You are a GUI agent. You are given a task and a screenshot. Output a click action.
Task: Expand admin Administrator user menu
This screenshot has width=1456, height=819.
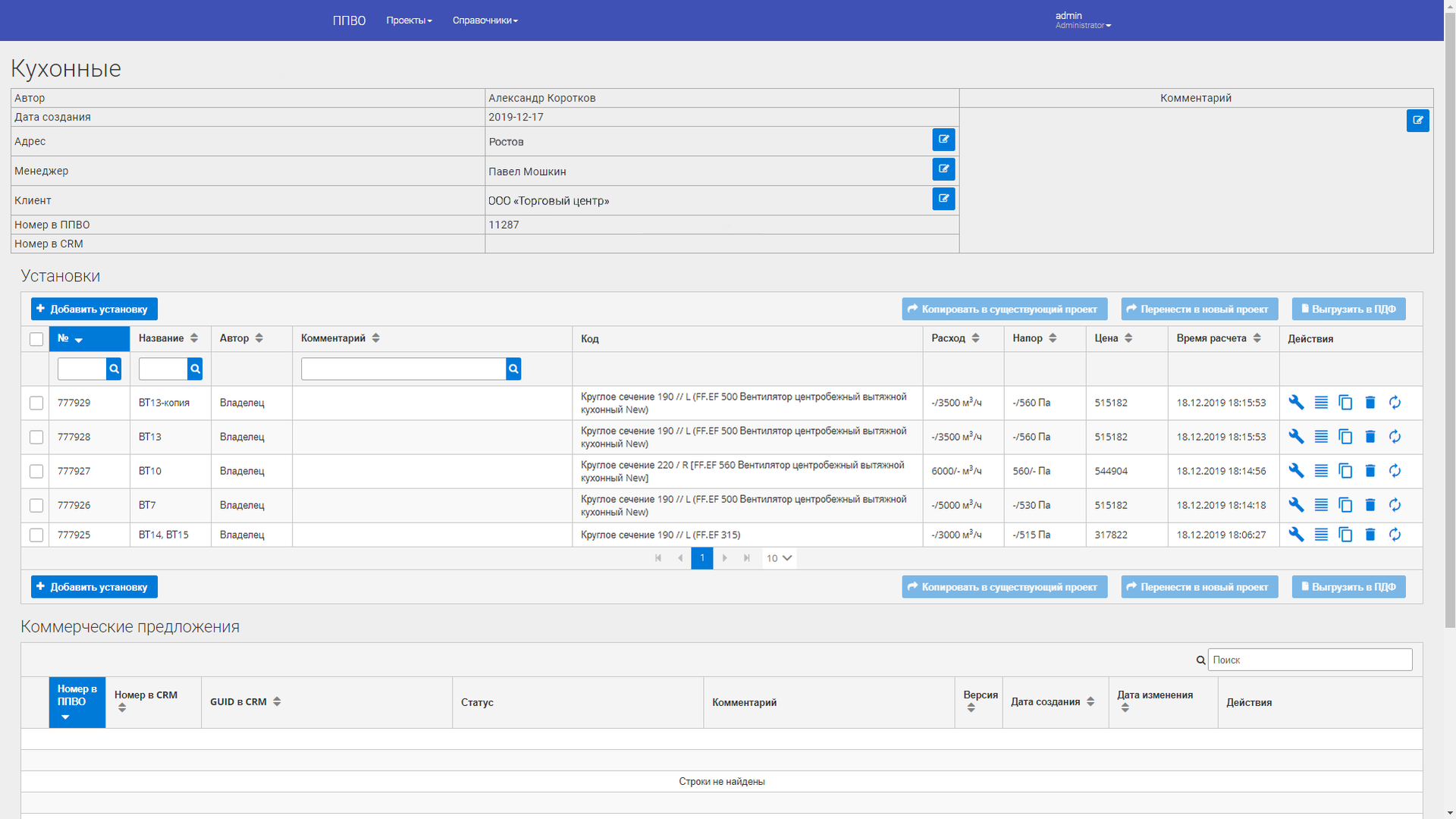[x=1082, y=20]
